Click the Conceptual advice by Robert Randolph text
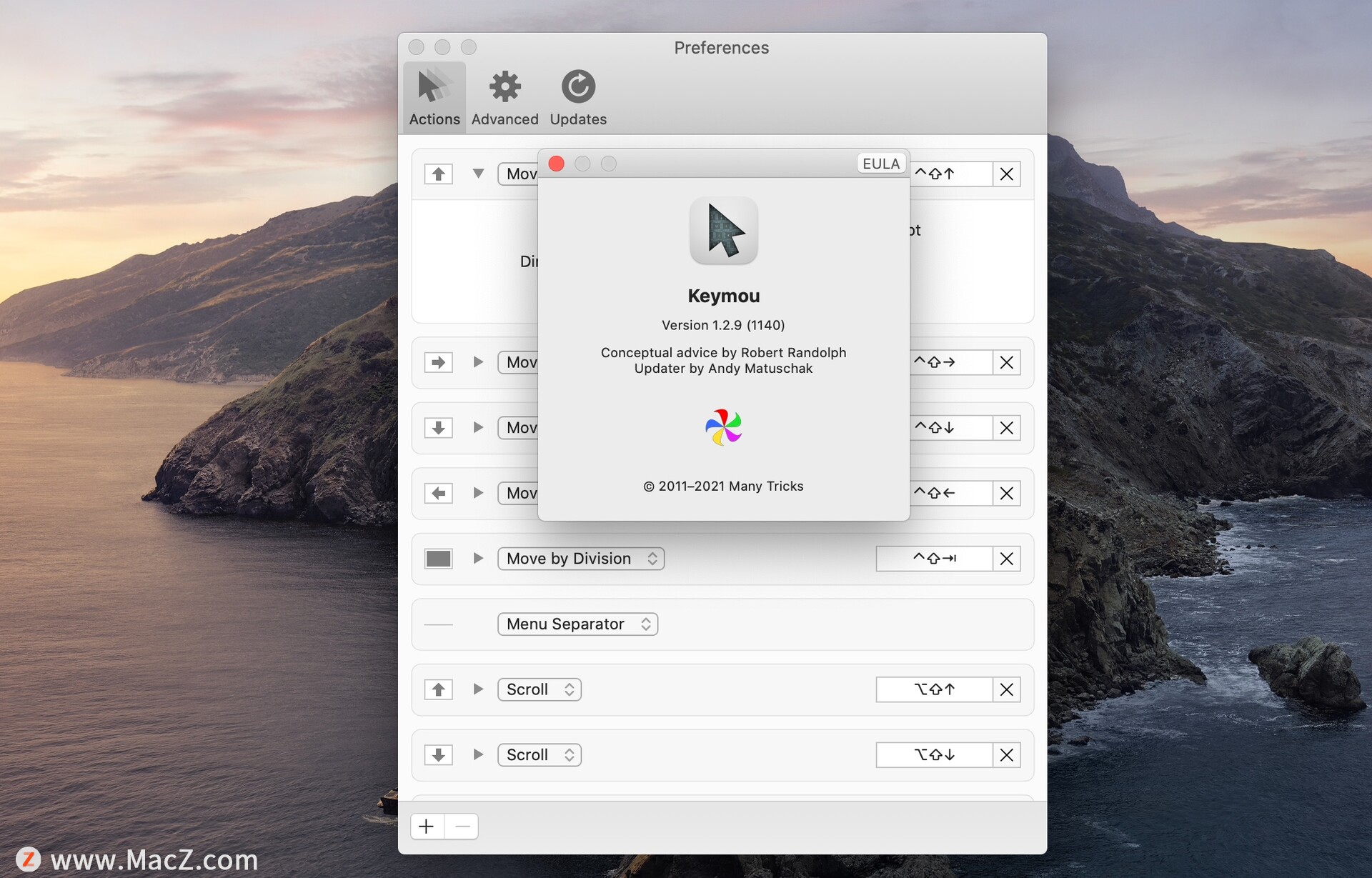1372x878 pixels. pyautogui.click(x=723, y=353)
